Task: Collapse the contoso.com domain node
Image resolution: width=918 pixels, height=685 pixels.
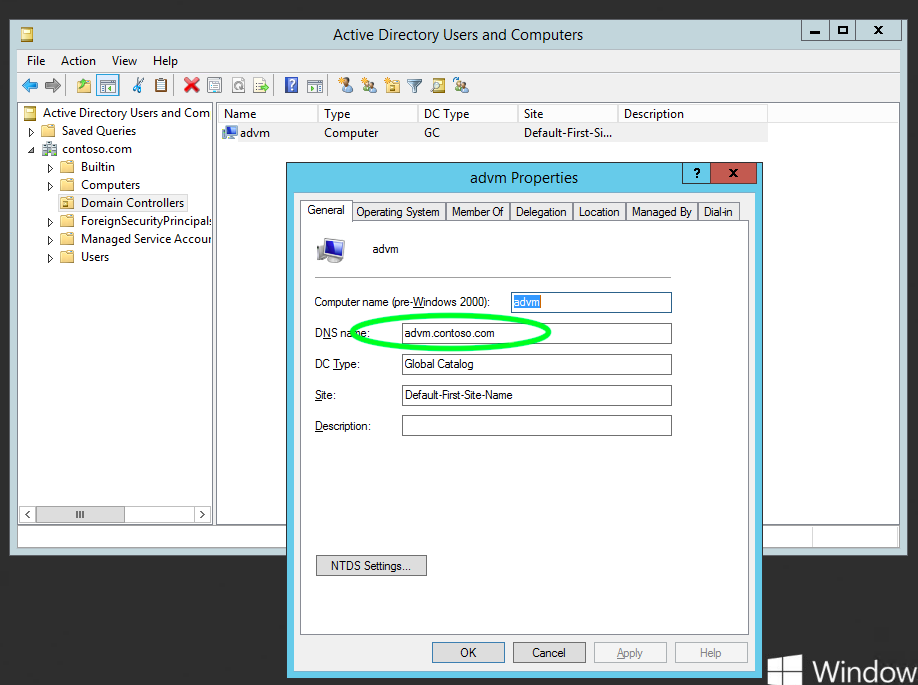Action: [33, 148]
